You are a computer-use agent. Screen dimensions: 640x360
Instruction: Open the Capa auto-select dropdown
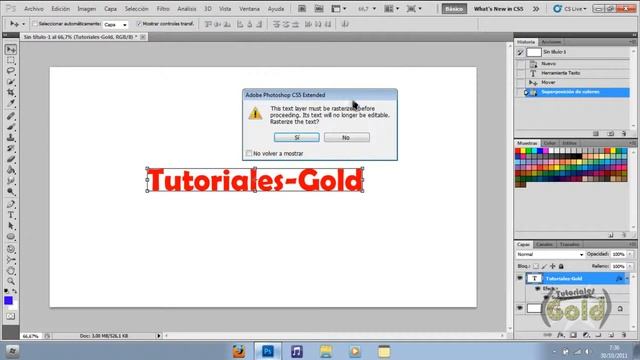(116, 24)
